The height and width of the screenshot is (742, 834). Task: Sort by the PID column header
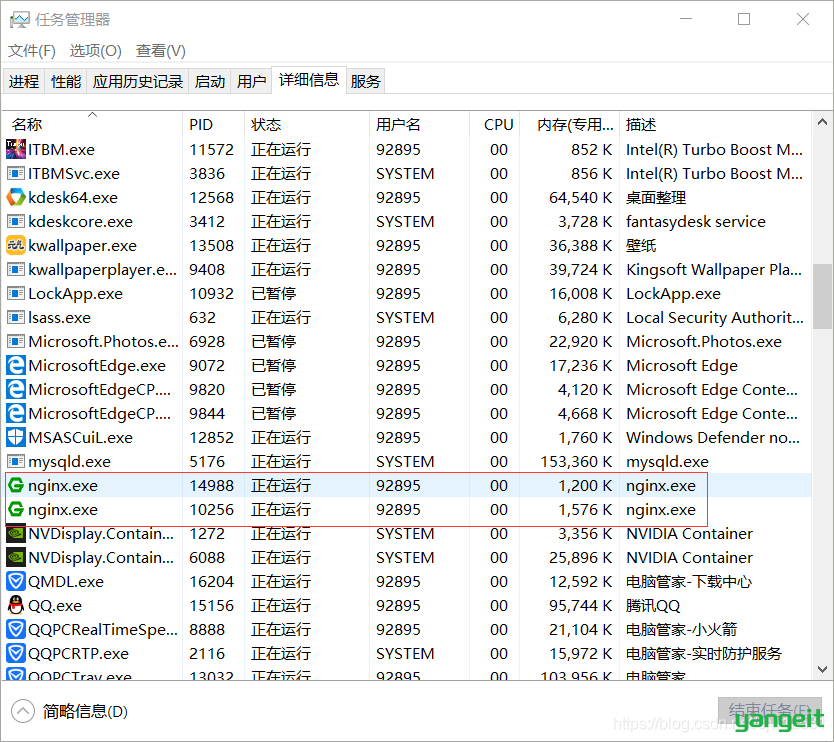pos(213,124)
